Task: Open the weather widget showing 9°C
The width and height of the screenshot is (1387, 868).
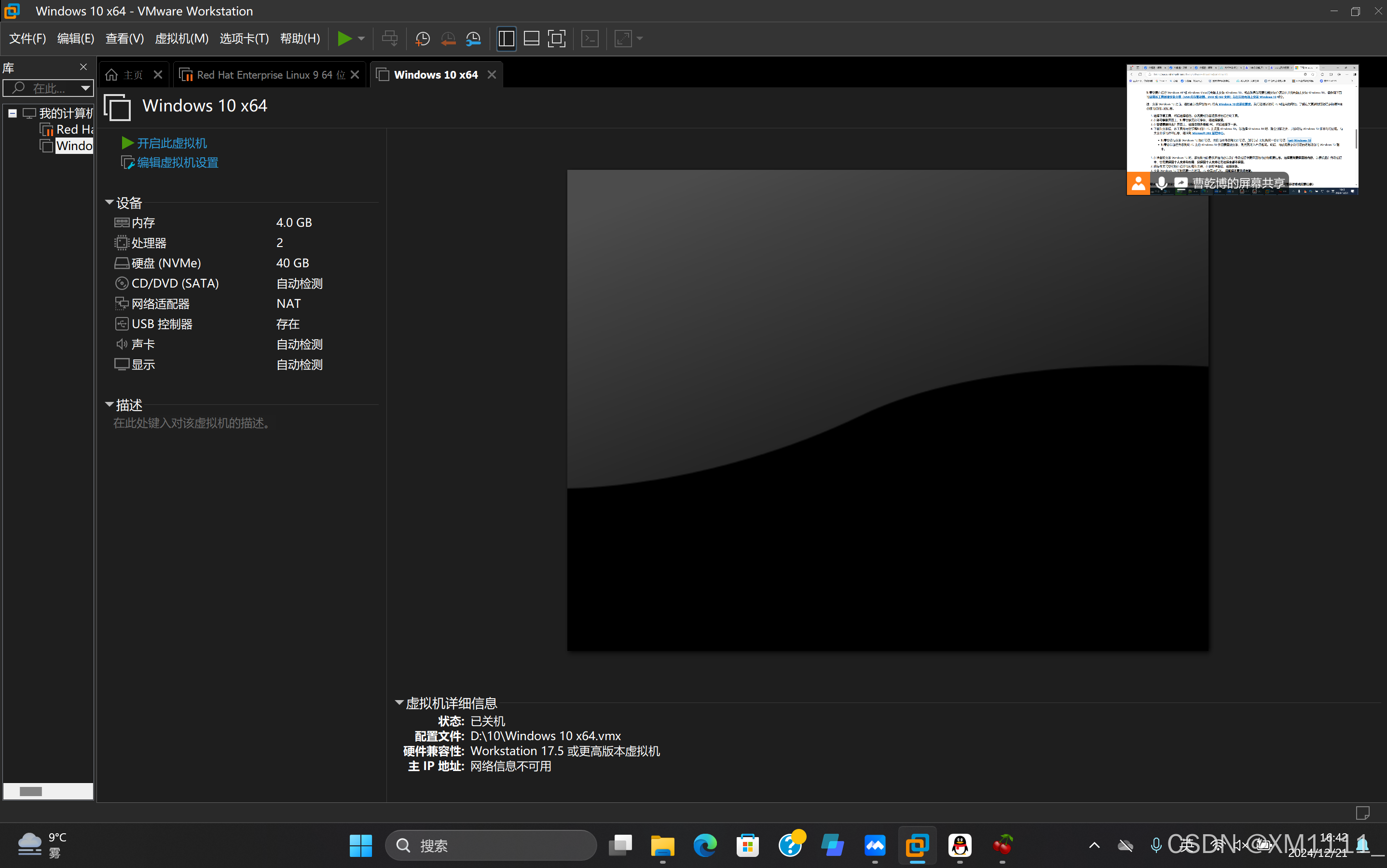Action: (x=42, y=845)
